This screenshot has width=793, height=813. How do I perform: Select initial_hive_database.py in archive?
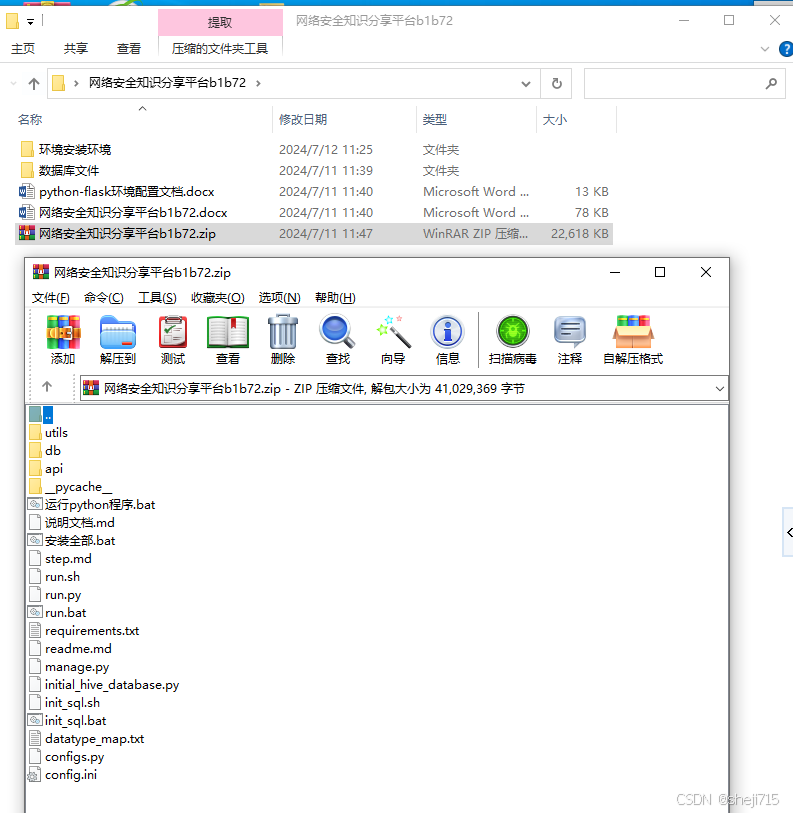tap(104, 685)
